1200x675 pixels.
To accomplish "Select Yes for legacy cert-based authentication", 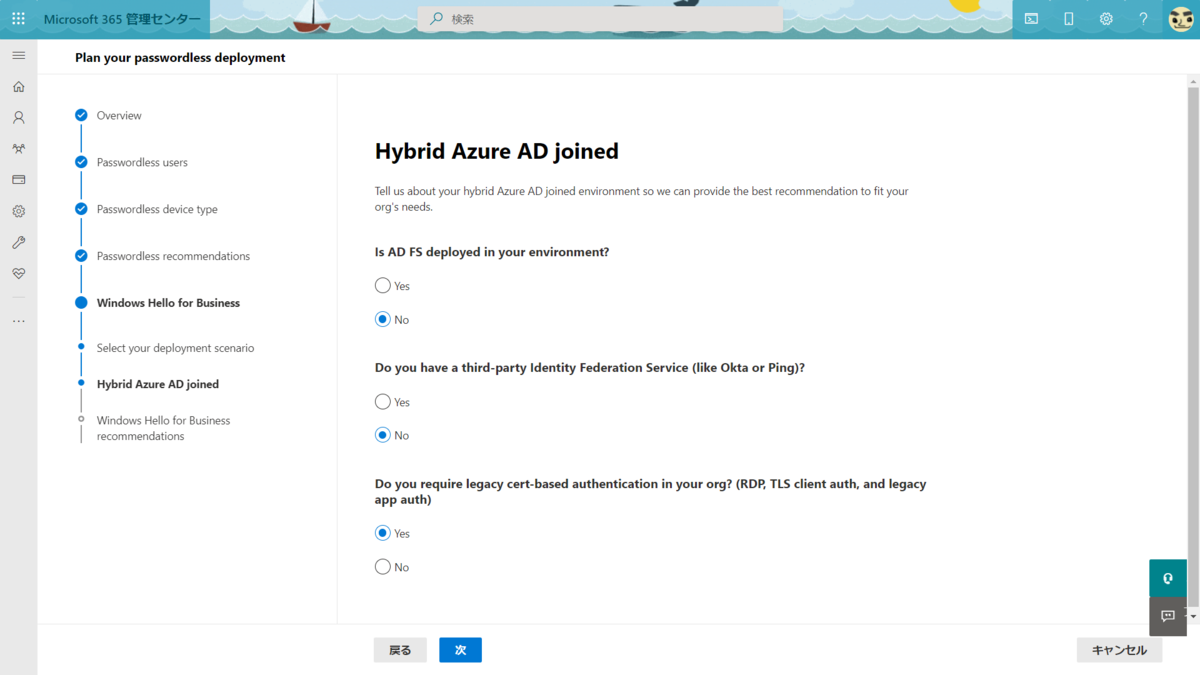I will [383, 533].
